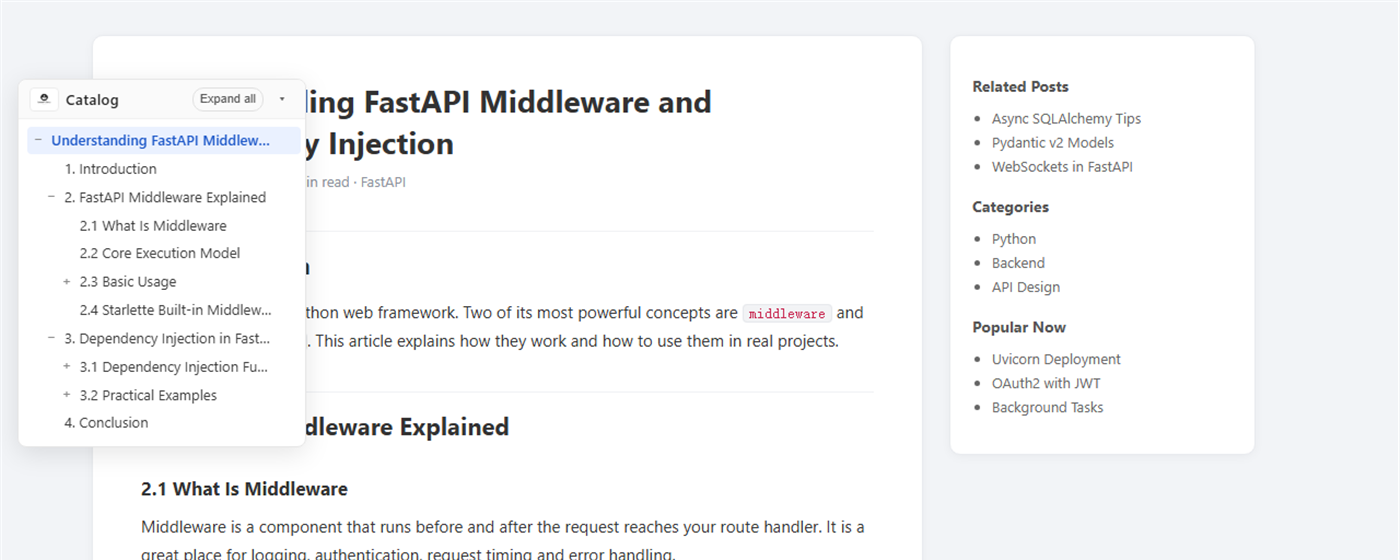This screenshot has width=1400, height=560.
Task: Open 2.1 What Is Middleware in catalog
Action: click(x=153, y=226)
